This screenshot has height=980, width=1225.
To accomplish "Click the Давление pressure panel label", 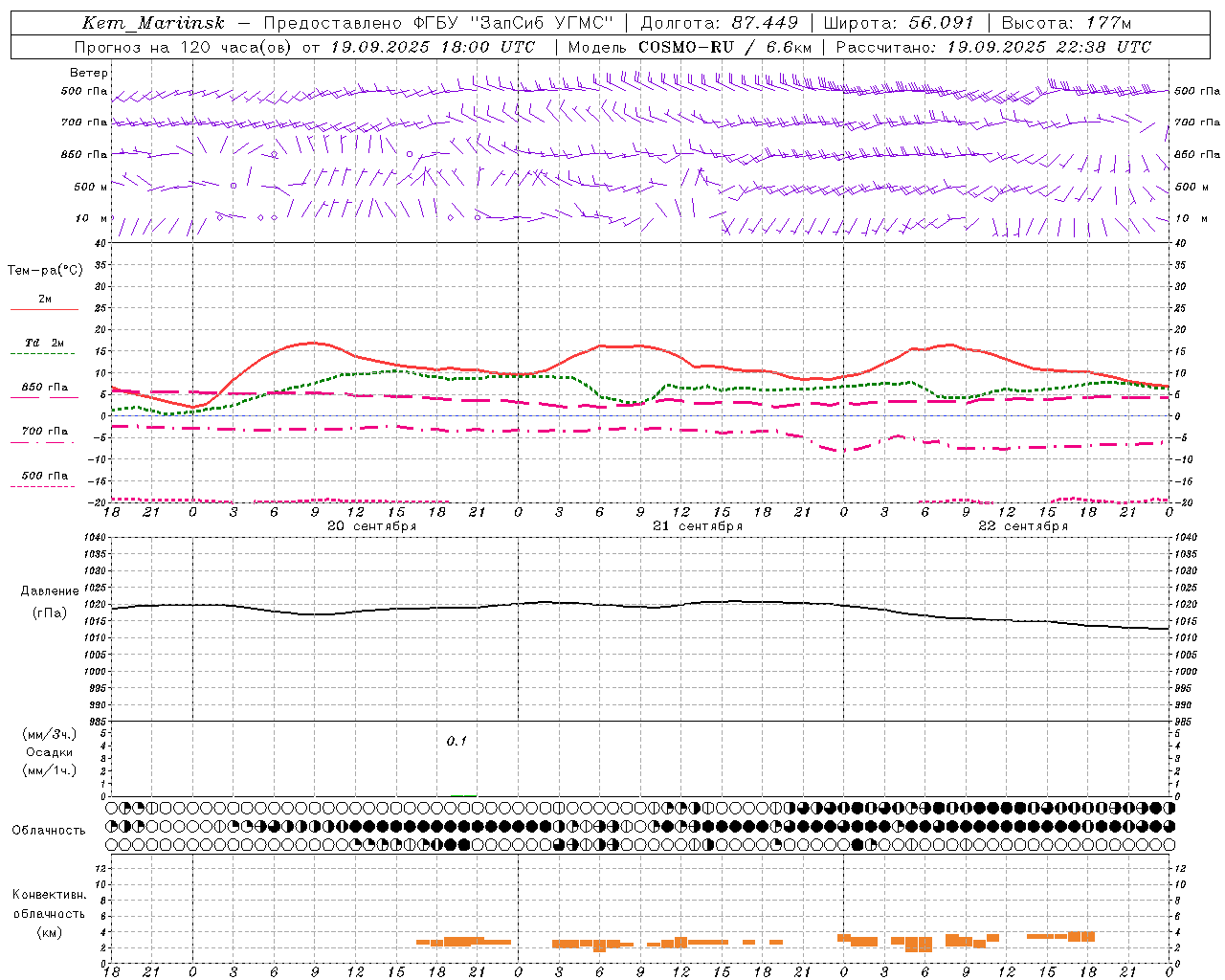I will pyautogui.click(x=50, y=591).
